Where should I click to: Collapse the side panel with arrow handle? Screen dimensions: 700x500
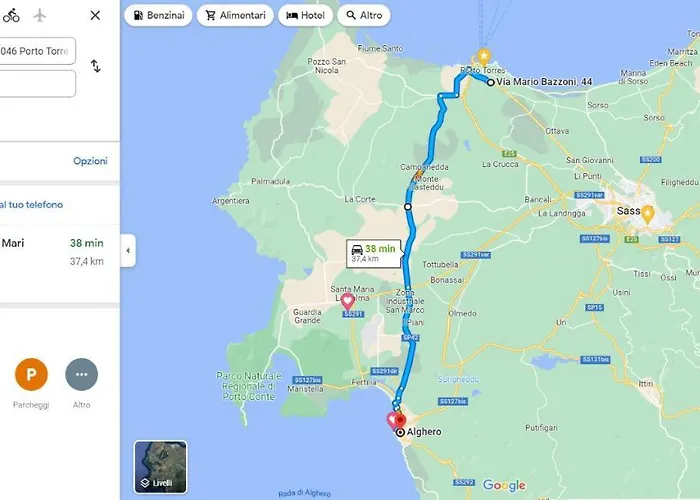coord(128,250)
